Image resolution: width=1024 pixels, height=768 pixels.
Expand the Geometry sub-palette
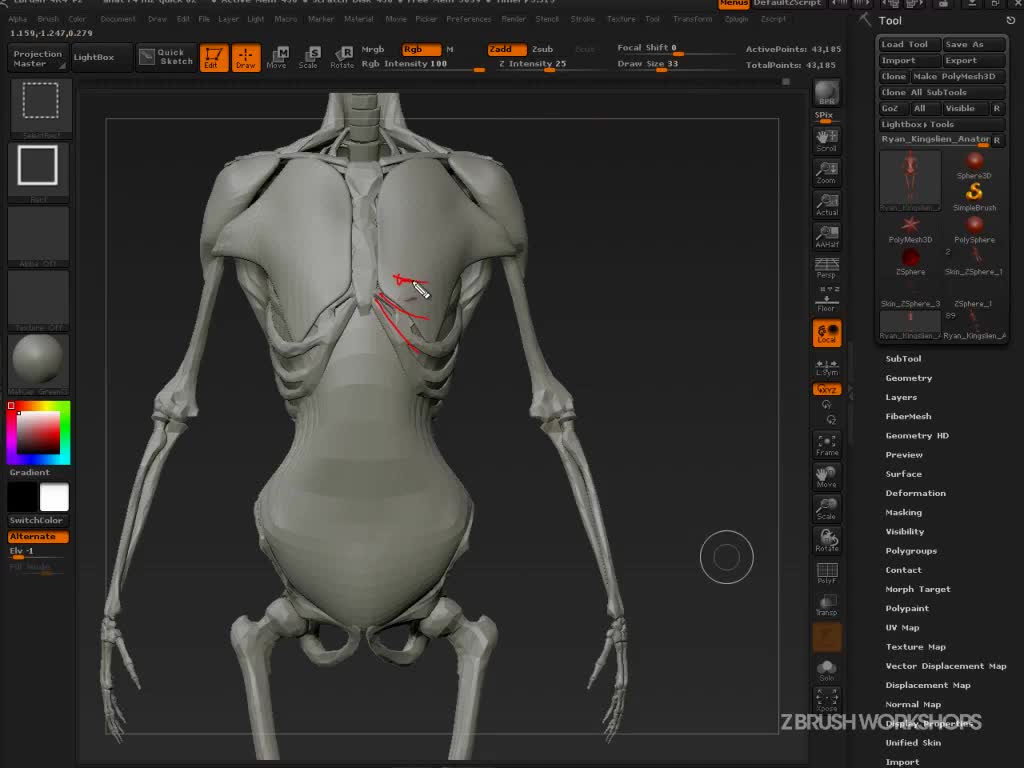click(x=908, y=378)
